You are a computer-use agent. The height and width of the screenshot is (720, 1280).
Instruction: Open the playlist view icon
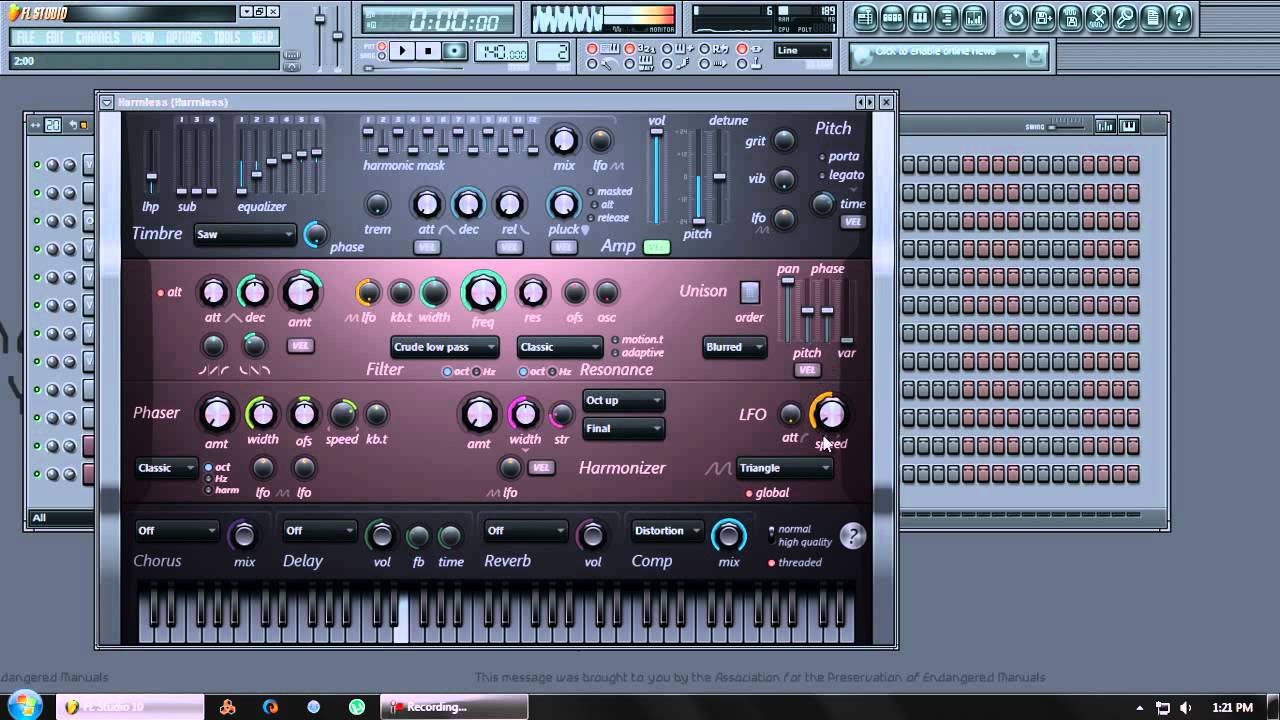click(x=865, y=17)
